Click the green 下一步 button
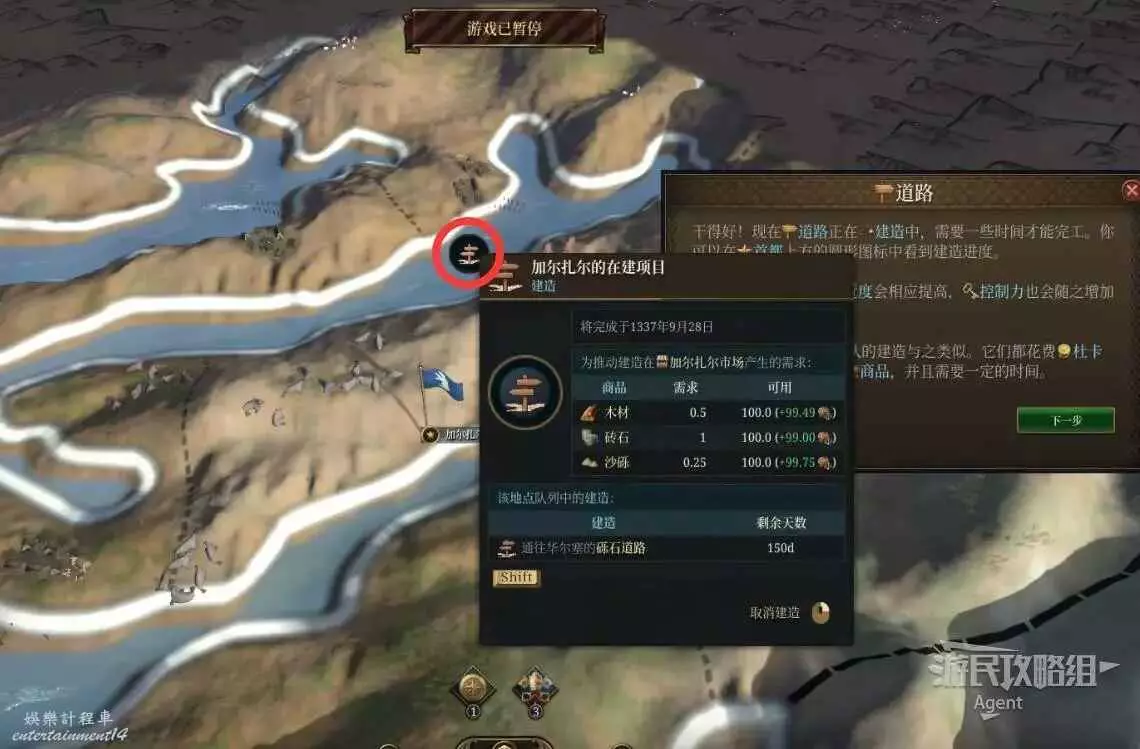Image resolution: width=1140 pixels, height=749 pixels. 1066,420
